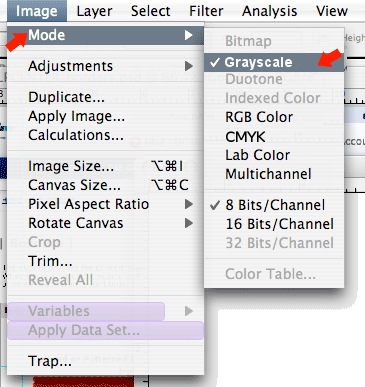Expand the Mode submenu arrow
The image size is (365, 387).
pos(189,35)
